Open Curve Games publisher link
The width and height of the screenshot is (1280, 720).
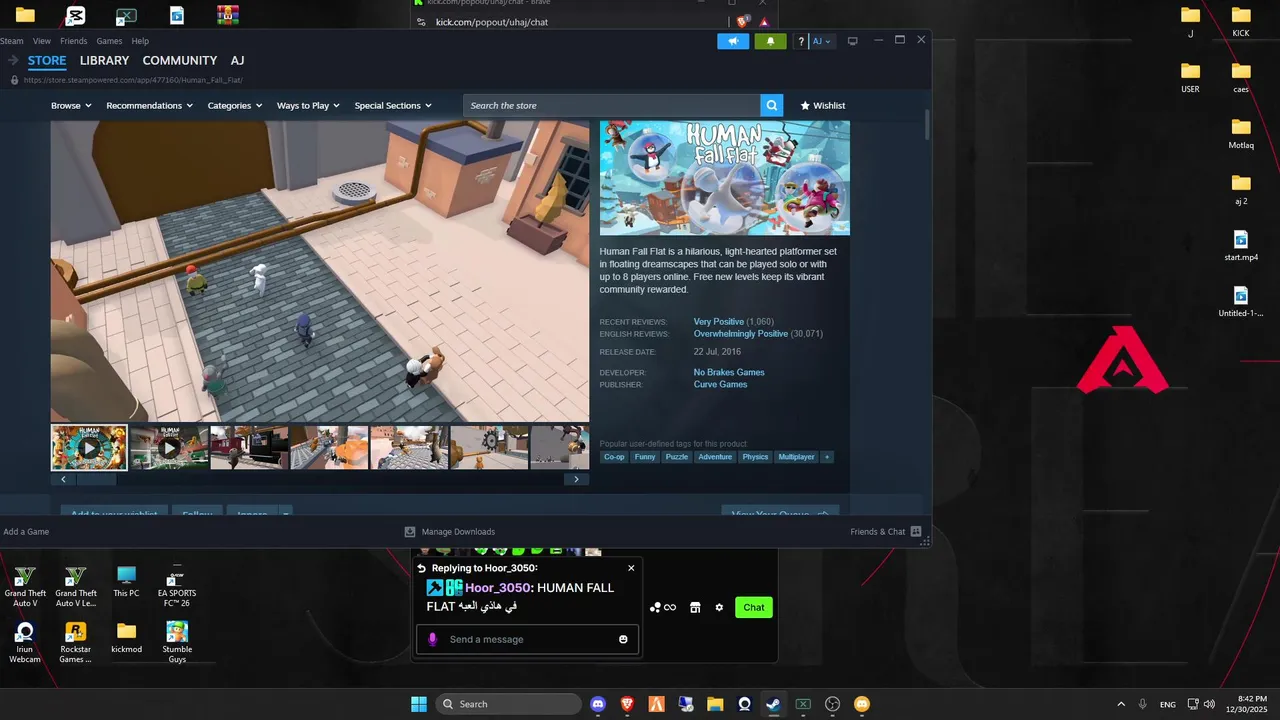coord(720,384)
